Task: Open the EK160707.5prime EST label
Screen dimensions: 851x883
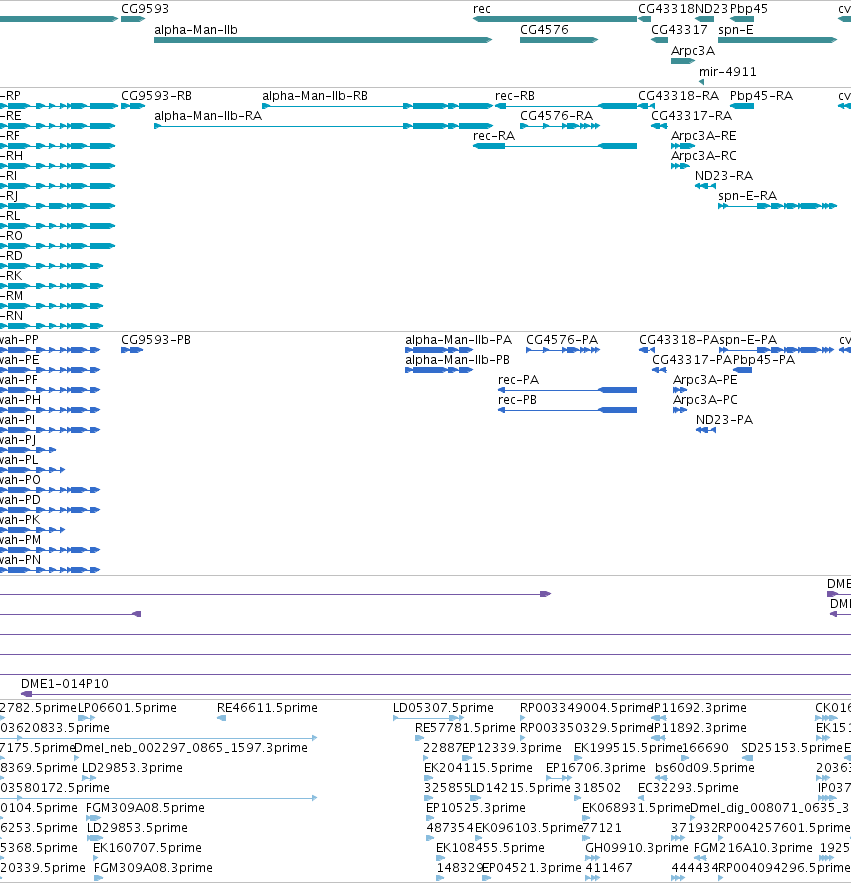Action: pyautogui.click(x=148, y=848)
